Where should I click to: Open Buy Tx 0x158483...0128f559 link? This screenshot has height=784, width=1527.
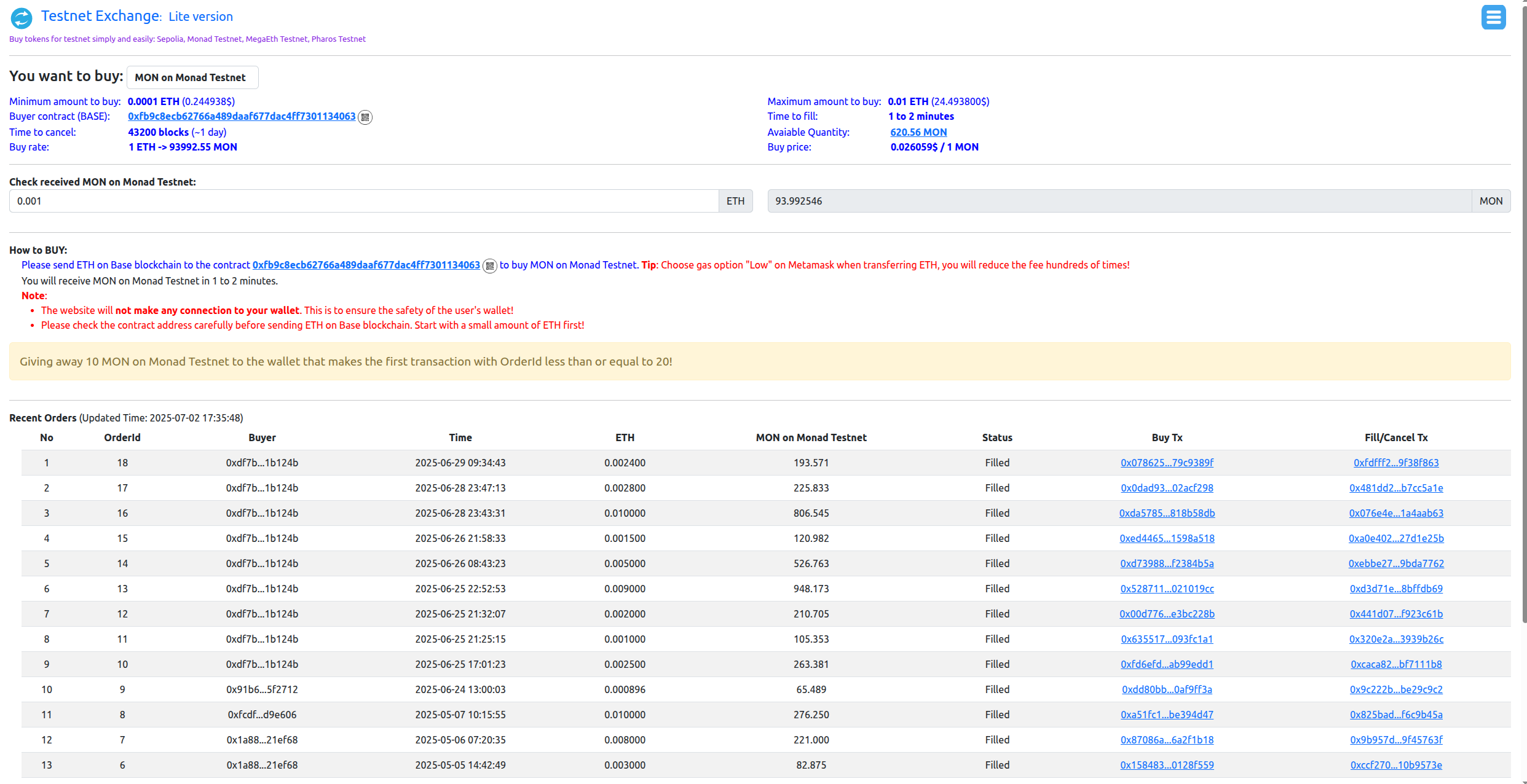click(x=1167, y=765)
